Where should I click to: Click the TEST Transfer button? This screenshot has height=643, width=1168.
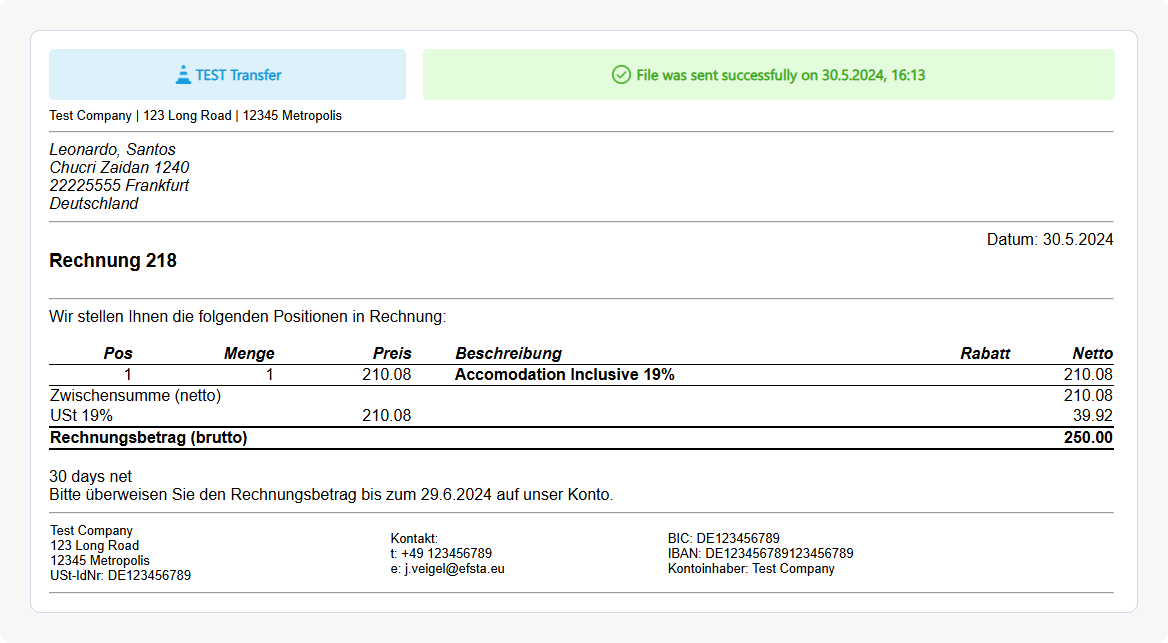227,74
